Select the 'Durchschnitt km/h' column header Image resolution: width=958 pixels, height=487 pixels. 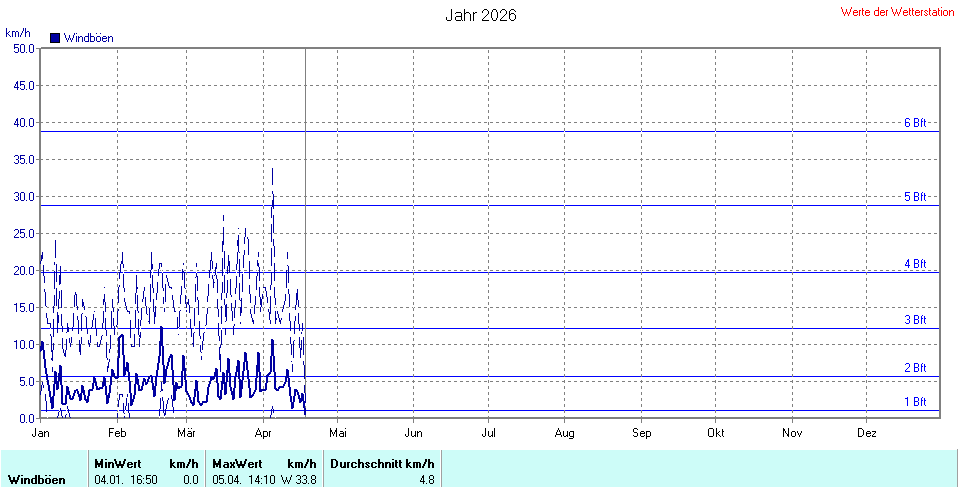[x=382, y=464]
